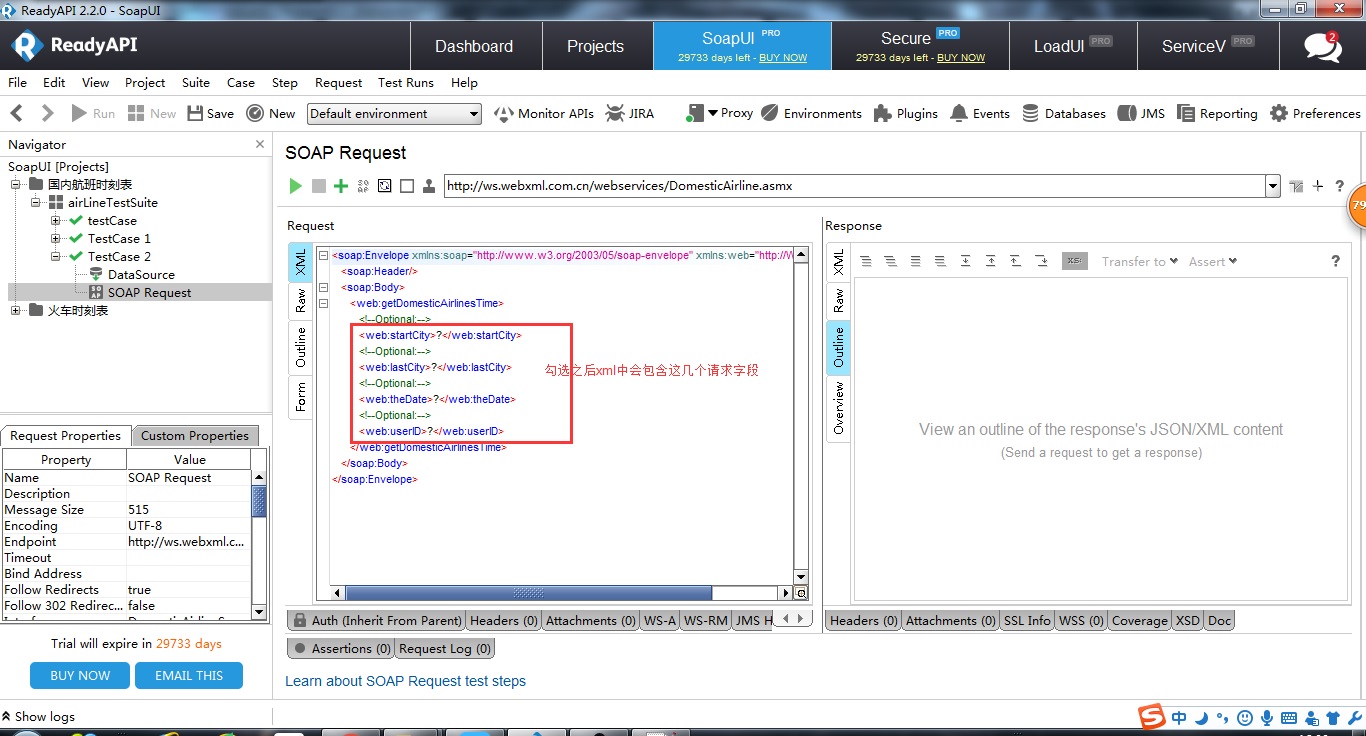The width and height of the screenshot is (1366, 736).
Task: Open Assertions (0) panel tab
Action: pos(341,648)
